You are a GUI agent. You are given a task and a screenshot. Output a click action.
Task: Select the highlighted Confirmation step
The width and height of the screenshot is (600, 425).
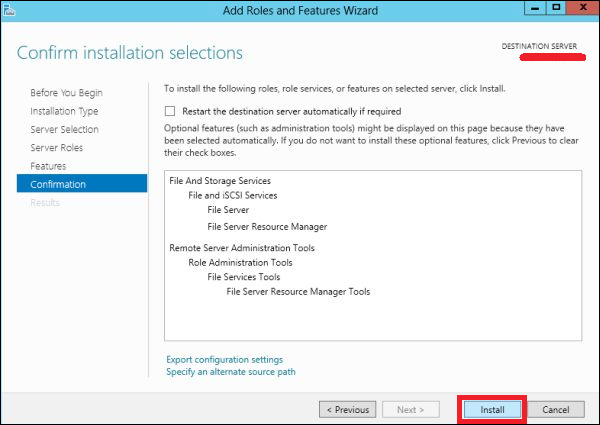click(x=58, y=184)
